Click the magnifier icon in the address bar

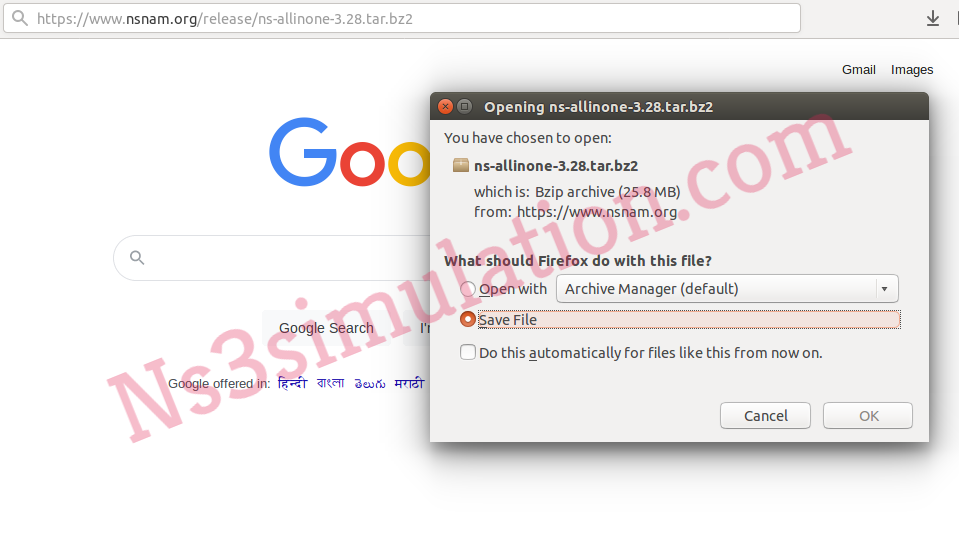coord(20,18)
